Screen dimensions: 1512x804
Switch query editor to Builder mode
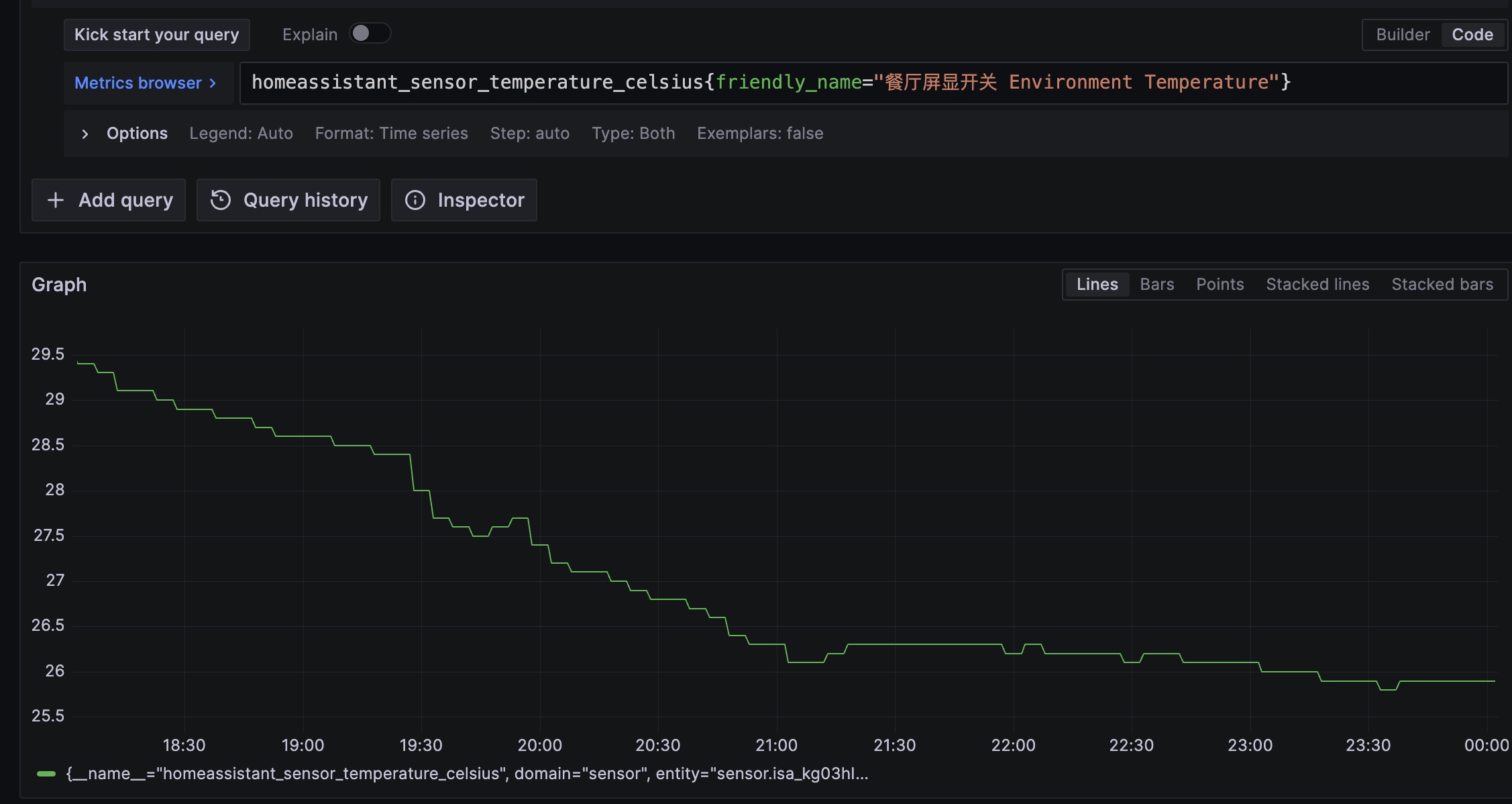coord(1402,35)
